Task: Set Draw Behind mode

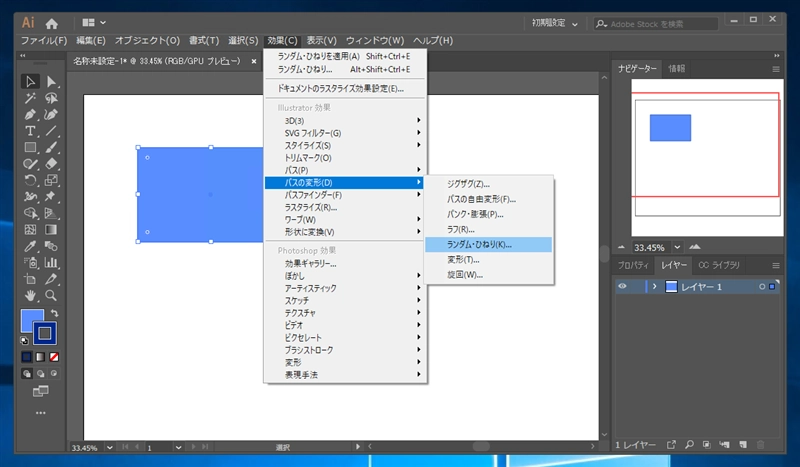Action: (40, 374)
